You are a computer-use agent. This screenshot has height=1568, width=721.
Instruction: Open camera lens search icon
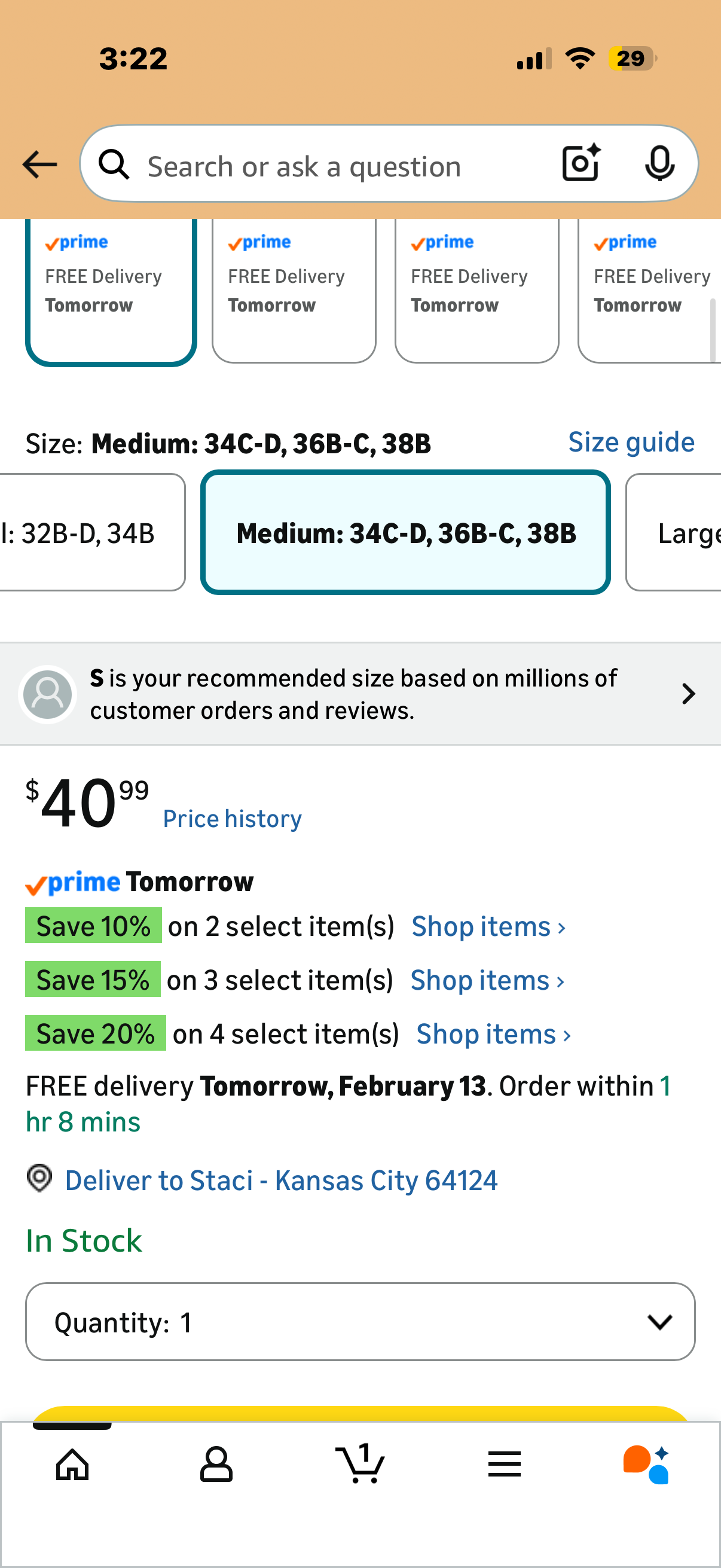coord(581,164)
